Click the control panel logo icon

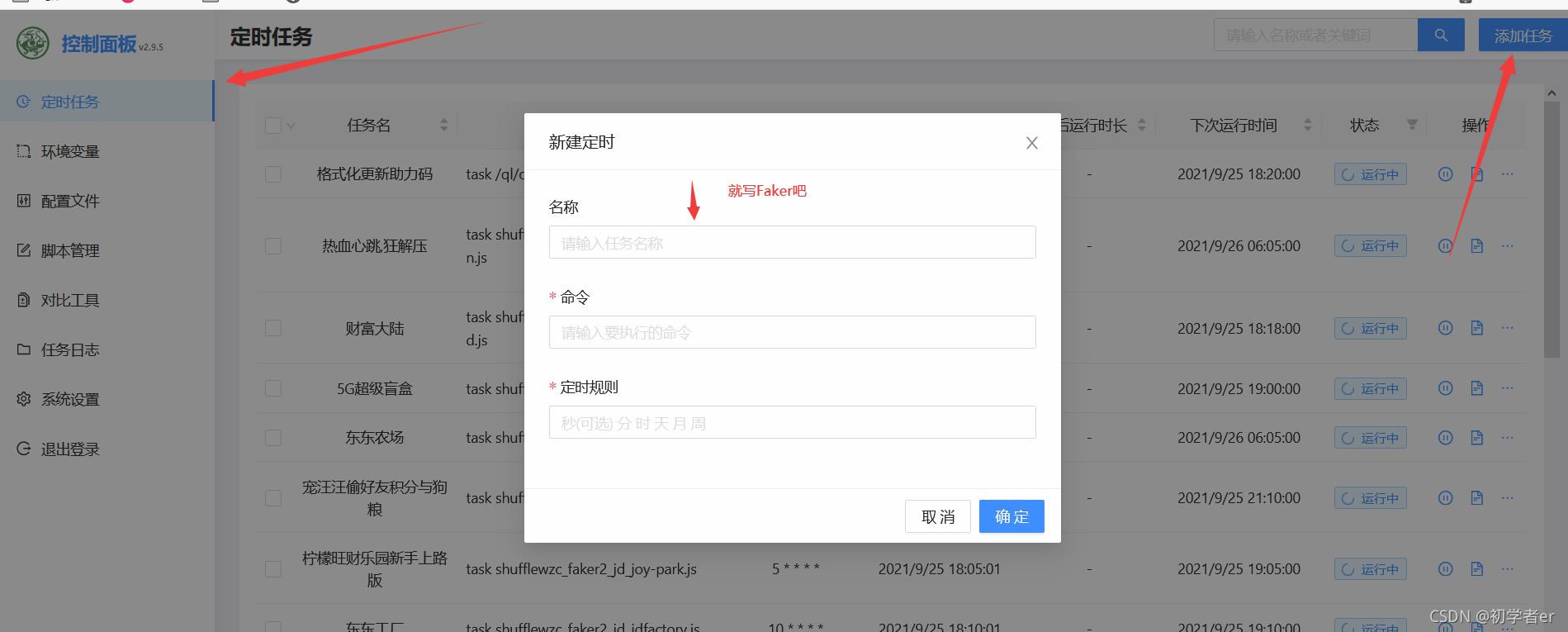[x=33, y=43]
